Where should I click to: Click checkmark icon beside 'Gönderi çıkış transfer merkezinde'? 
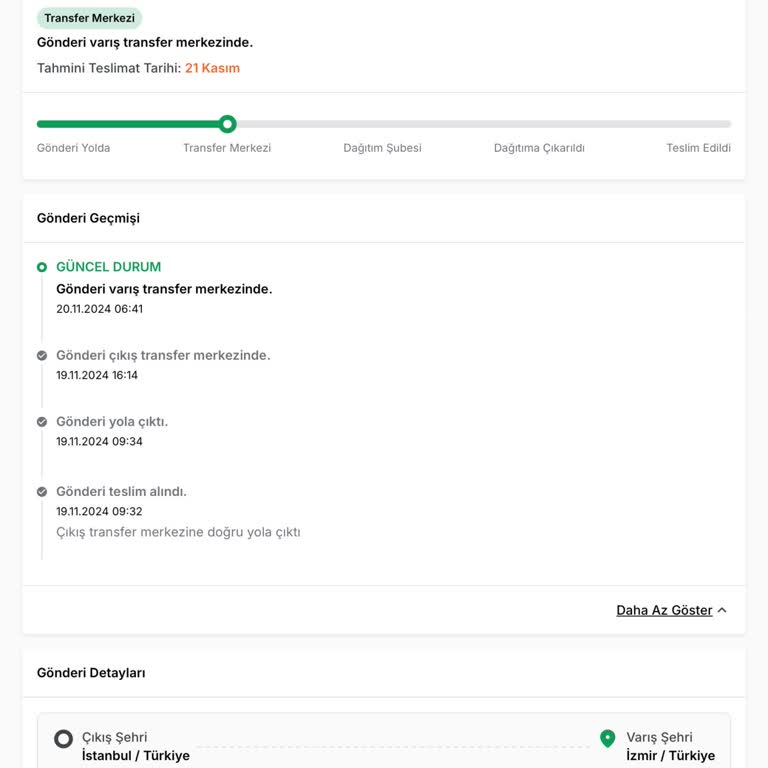(x=42, y=355)
